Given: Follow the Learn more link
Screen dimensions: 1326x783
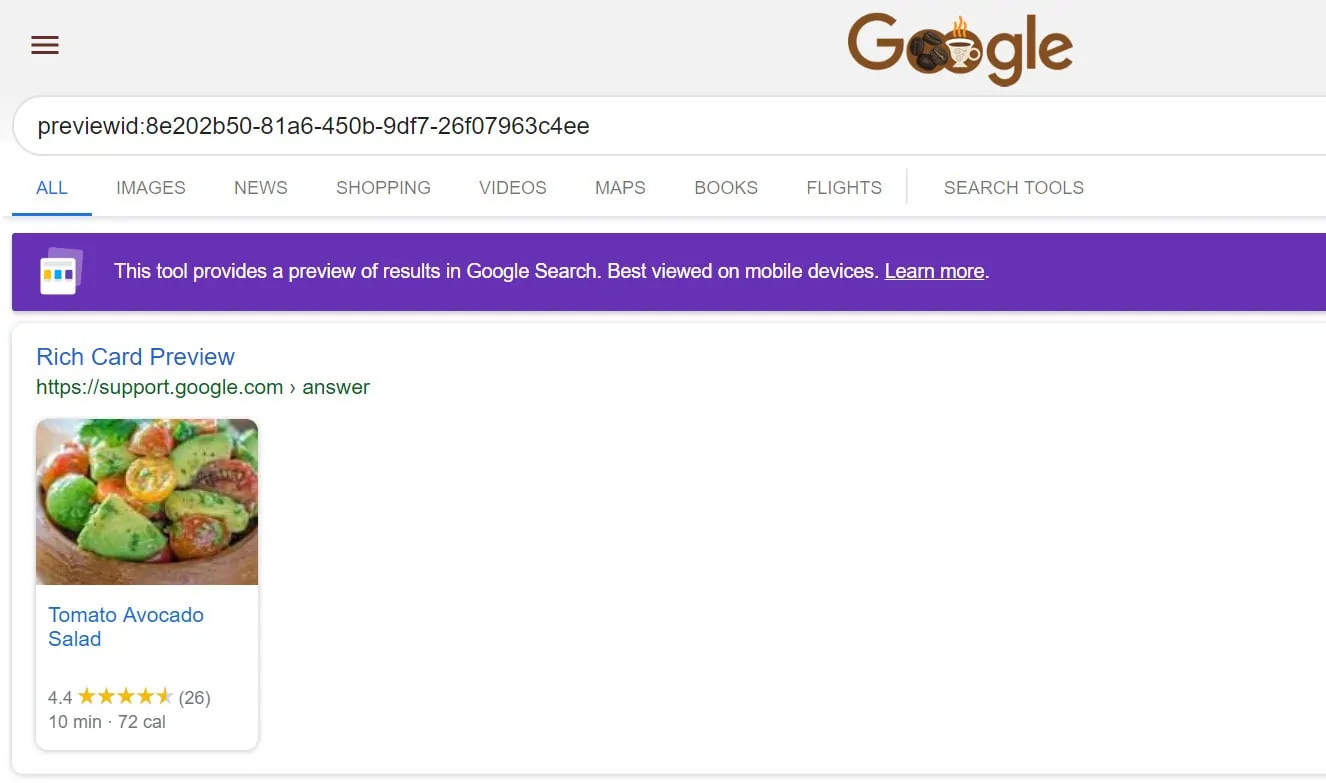Looking at the screenshot, I should pos(934,271).
